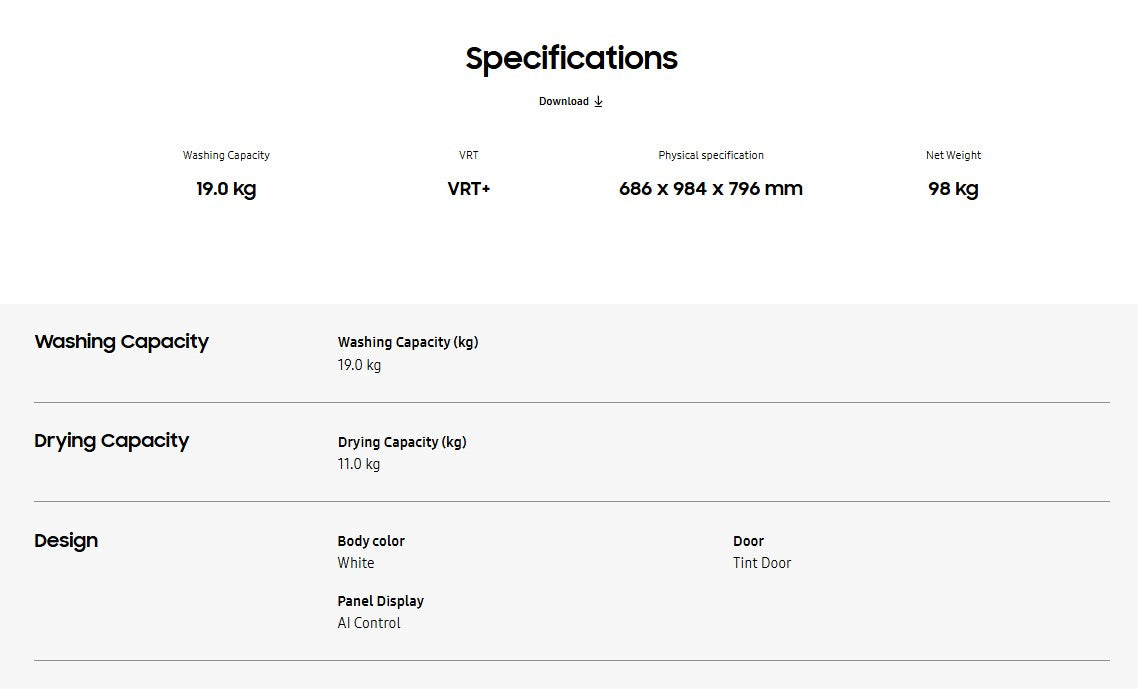
Task: Click the Download link text
Action: coord(564,101)
